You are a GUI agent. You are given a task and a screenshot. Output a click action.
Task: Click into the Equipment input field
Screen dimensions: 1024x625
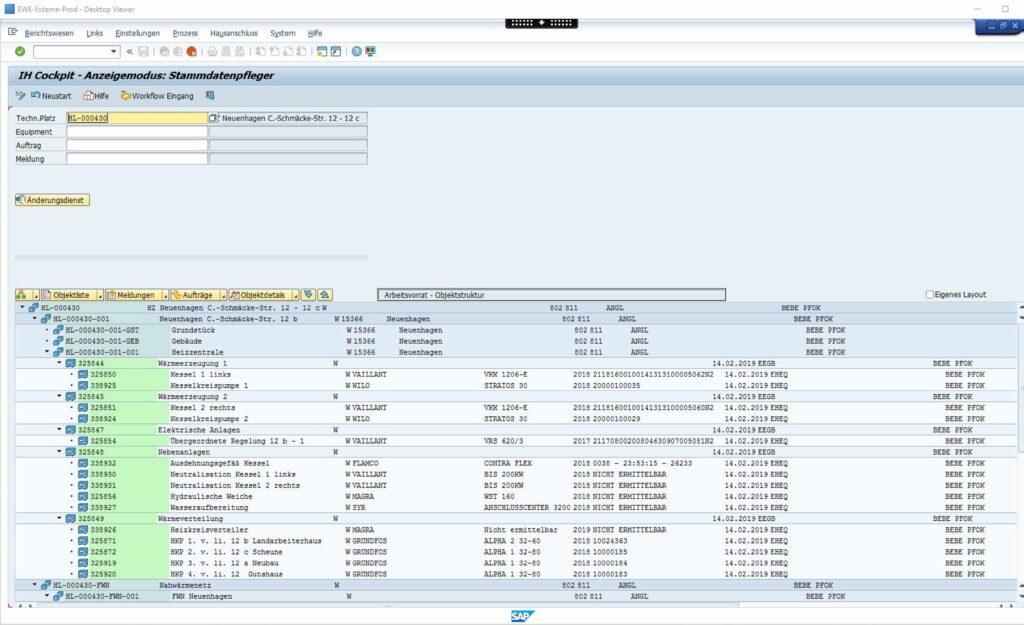[x=136, y=132]
